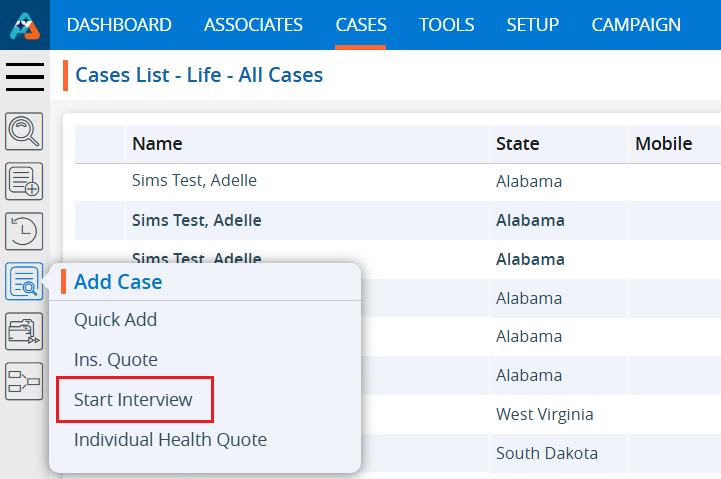The width and height of the screenshot is (721, 479).
Task: Navigate to the CAMPAIGN tab
Action: (636, 25)
